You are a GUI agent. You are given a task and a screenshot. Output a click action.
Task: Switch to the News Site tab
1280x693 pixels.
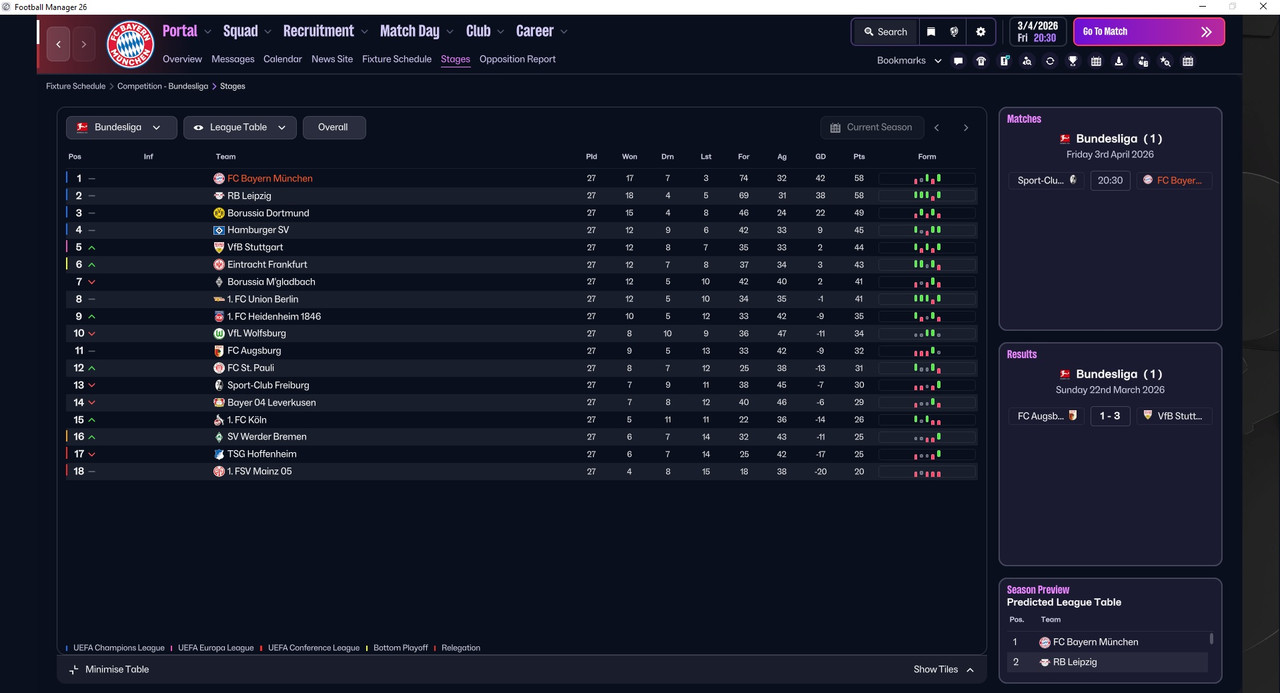[x=332, y=59]
